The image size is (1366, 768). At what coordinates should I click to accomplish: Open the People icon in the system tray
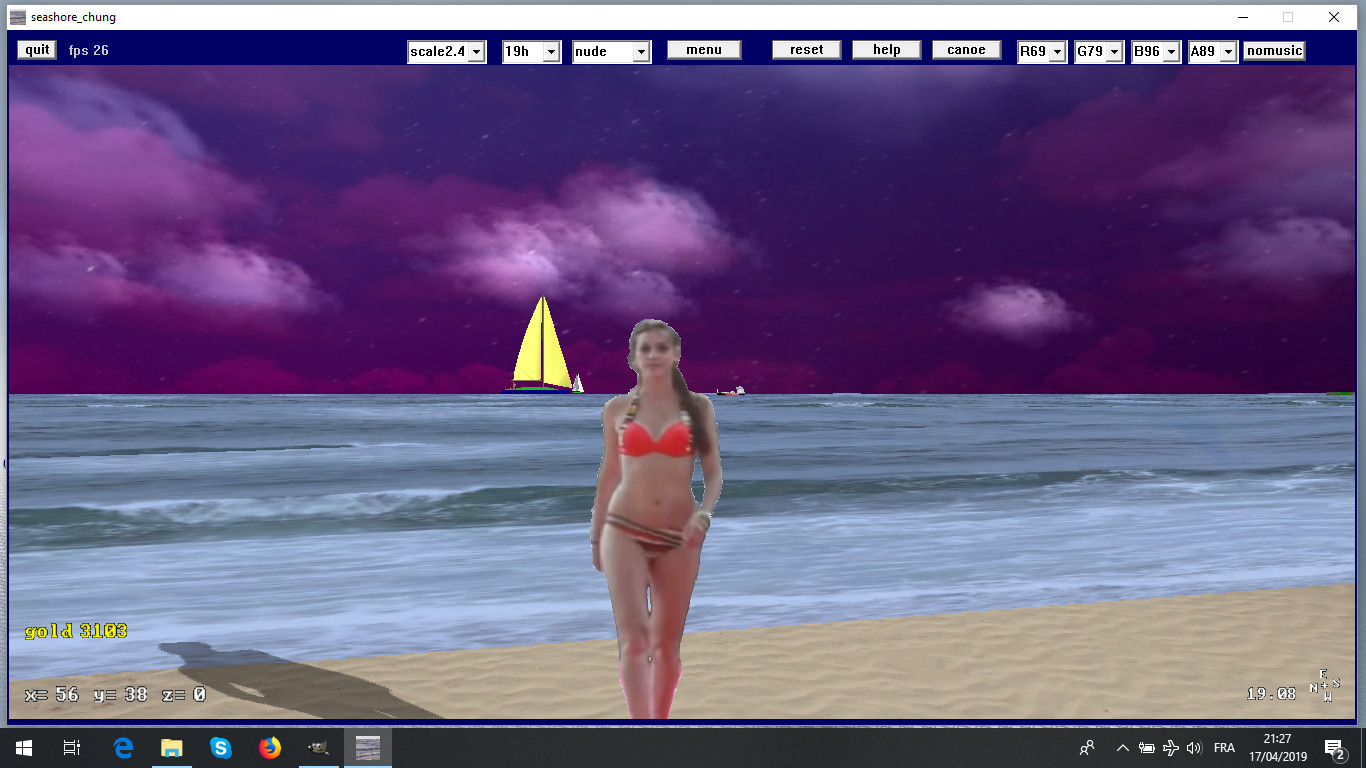point(1087,748)
